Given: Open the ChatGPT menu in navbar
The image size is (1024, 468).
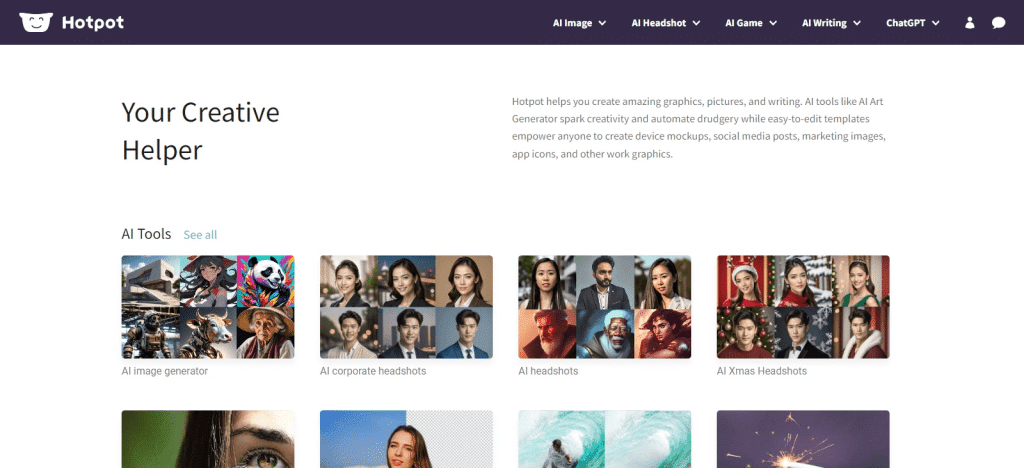Looking at the screenshot, I should tap(912, 23).
